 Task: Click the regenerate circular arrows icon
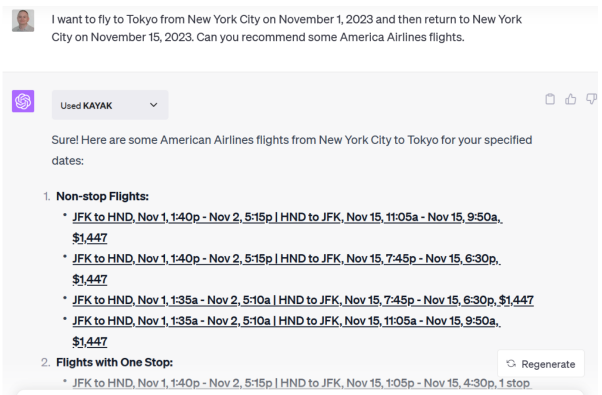click(511, 364)
